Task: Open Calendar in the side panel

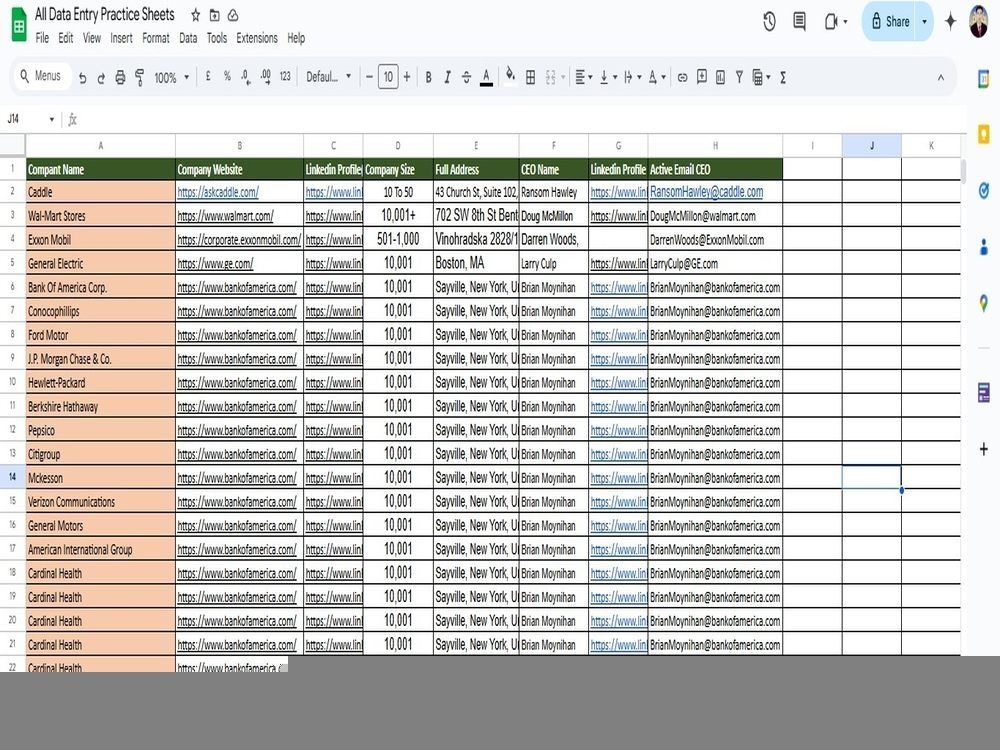Action: 984,79
